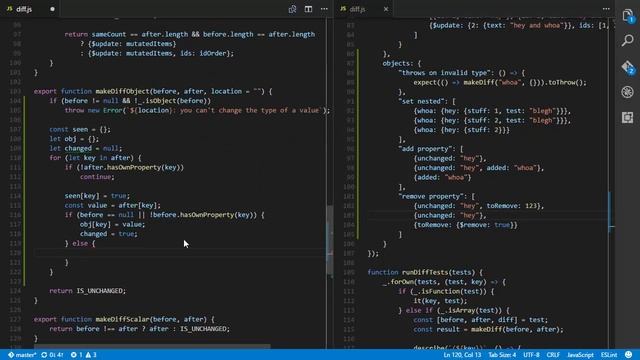
Task: Click the unsaved dot on left diff.js tab
Action: point(52,9)
